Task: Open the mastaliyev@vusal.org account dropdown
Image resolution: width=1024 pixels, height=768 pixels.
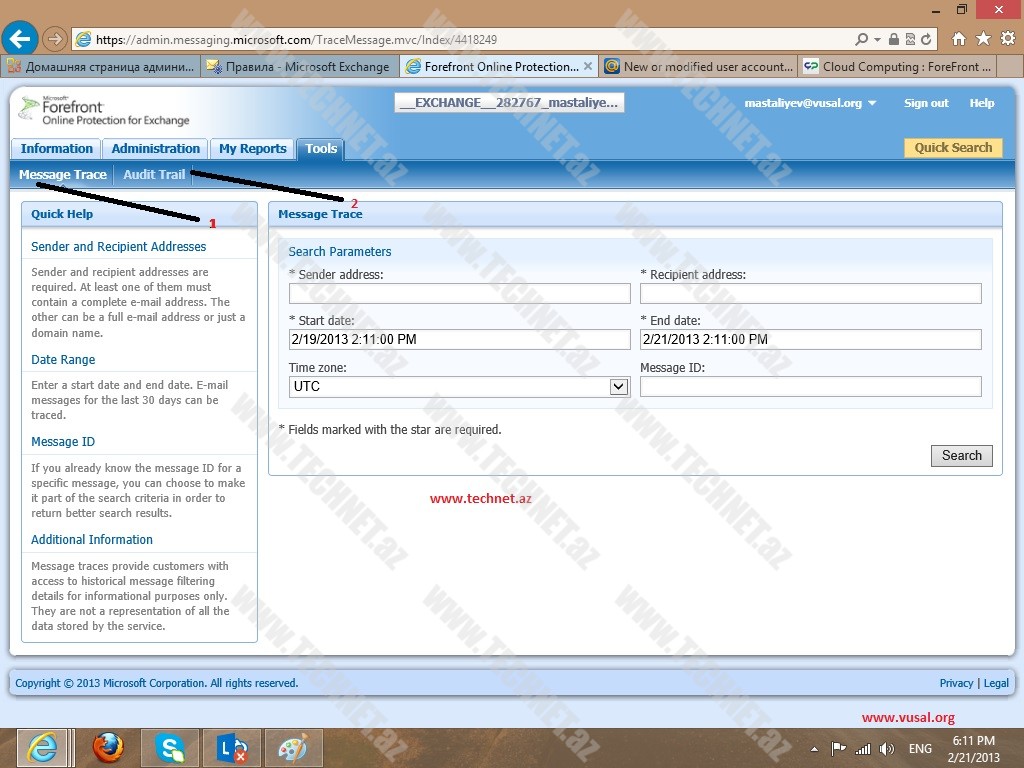Action: [x=872, y=104]
